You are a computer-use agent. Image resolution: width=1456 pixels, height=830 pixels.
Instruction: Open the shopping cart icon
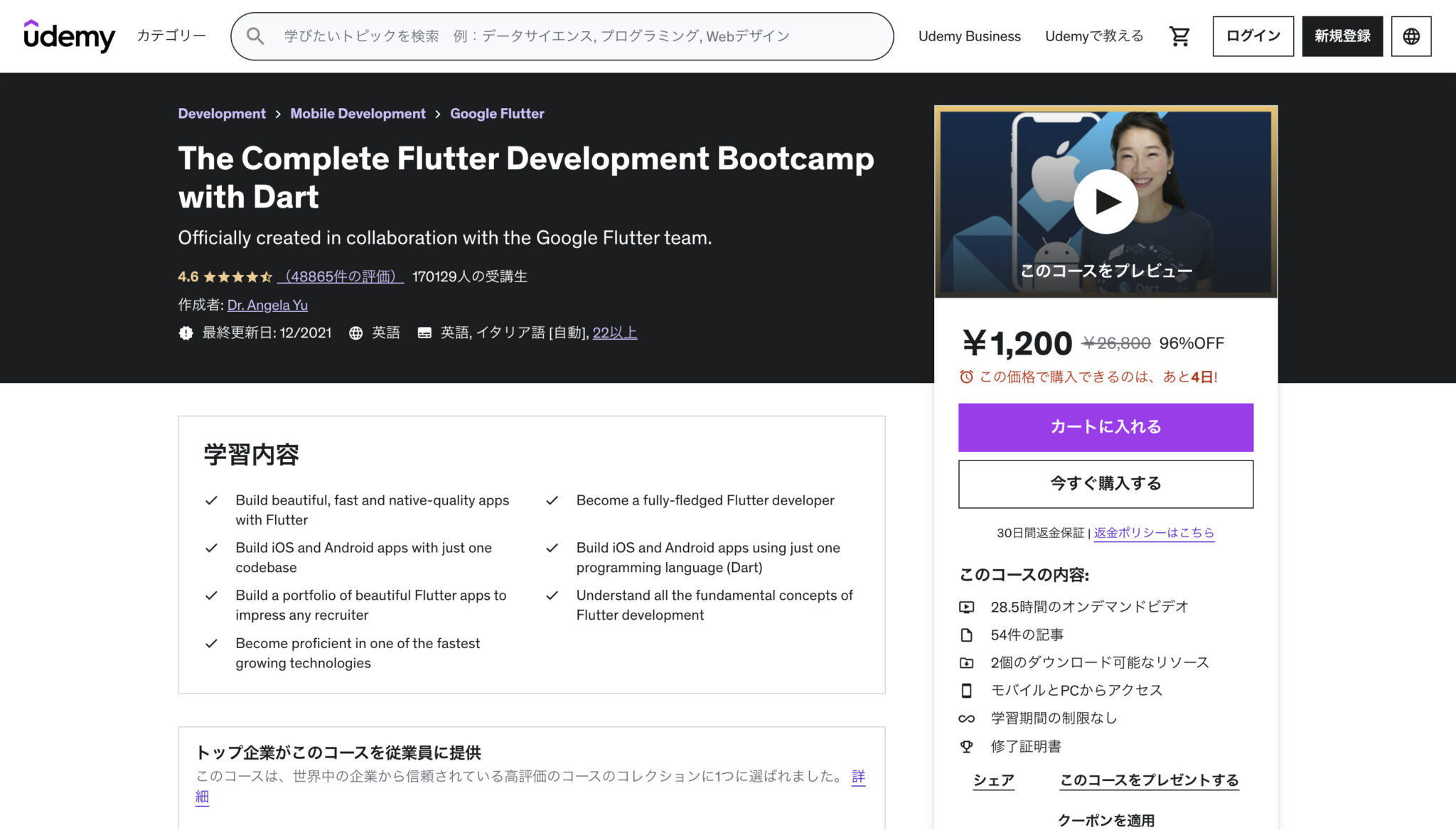(1179, 36)
